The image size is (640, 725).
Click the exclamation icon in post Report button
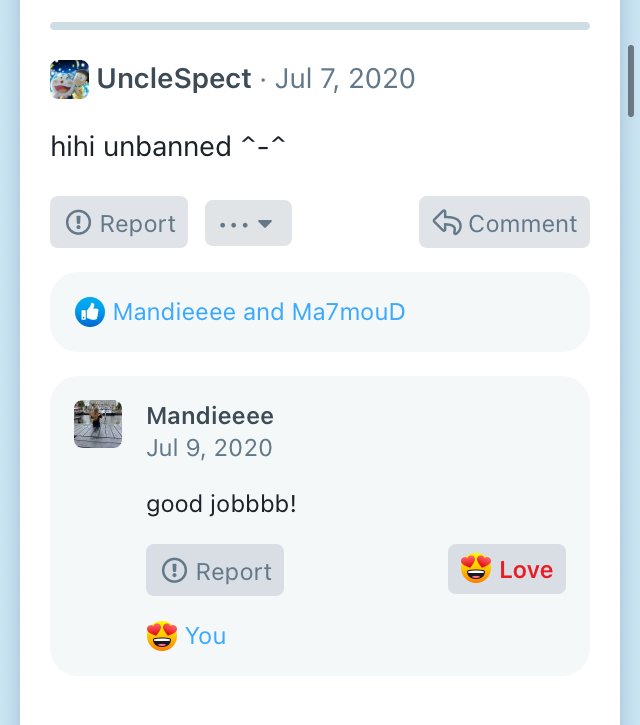[x=79, y=222]
